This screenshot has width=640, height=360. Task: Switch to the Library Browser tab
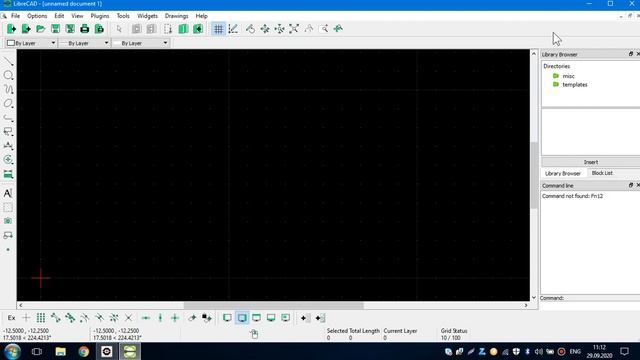pyautogui.click(x=563, y=173)
